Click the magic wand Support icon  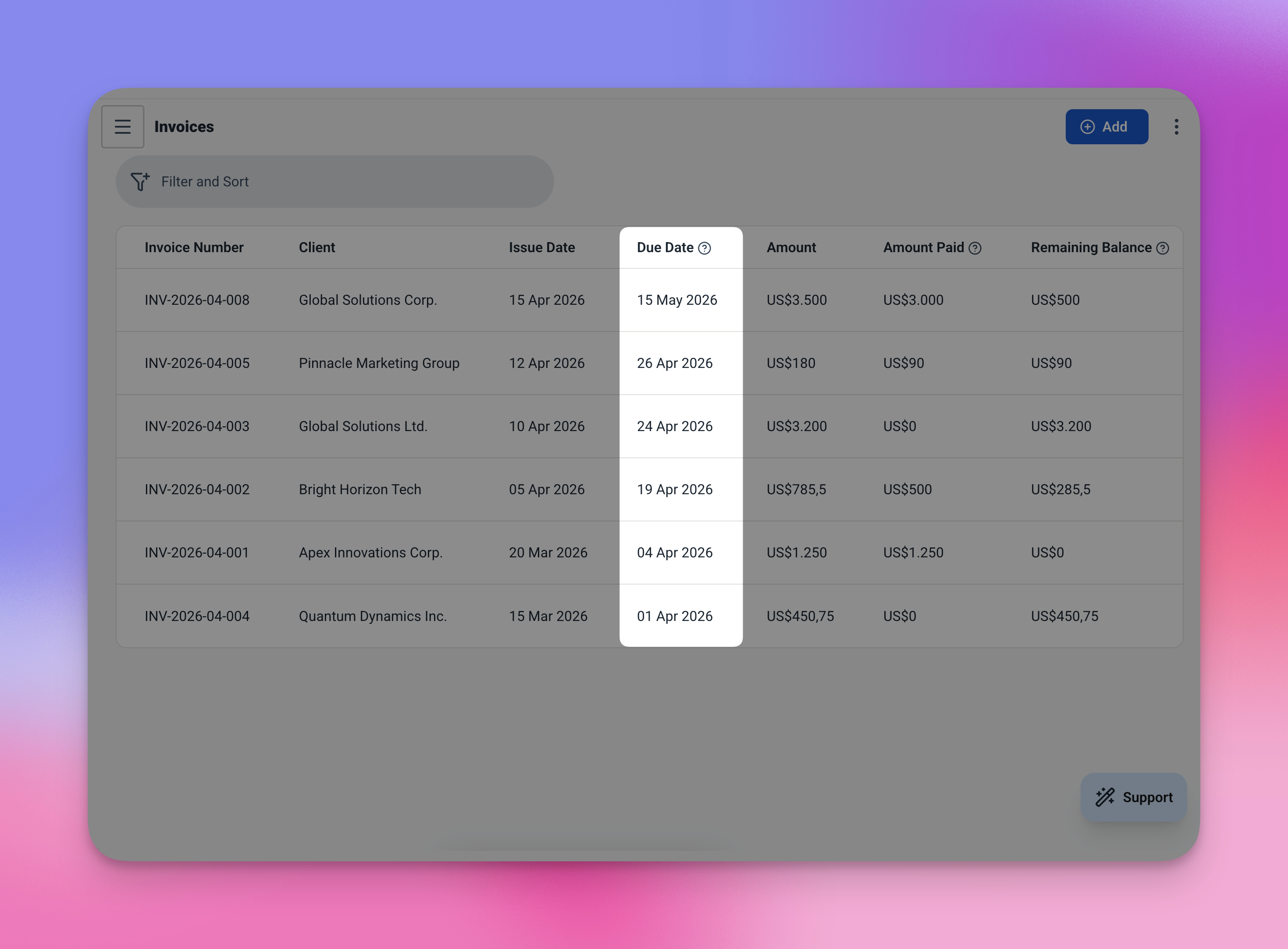1105,797
